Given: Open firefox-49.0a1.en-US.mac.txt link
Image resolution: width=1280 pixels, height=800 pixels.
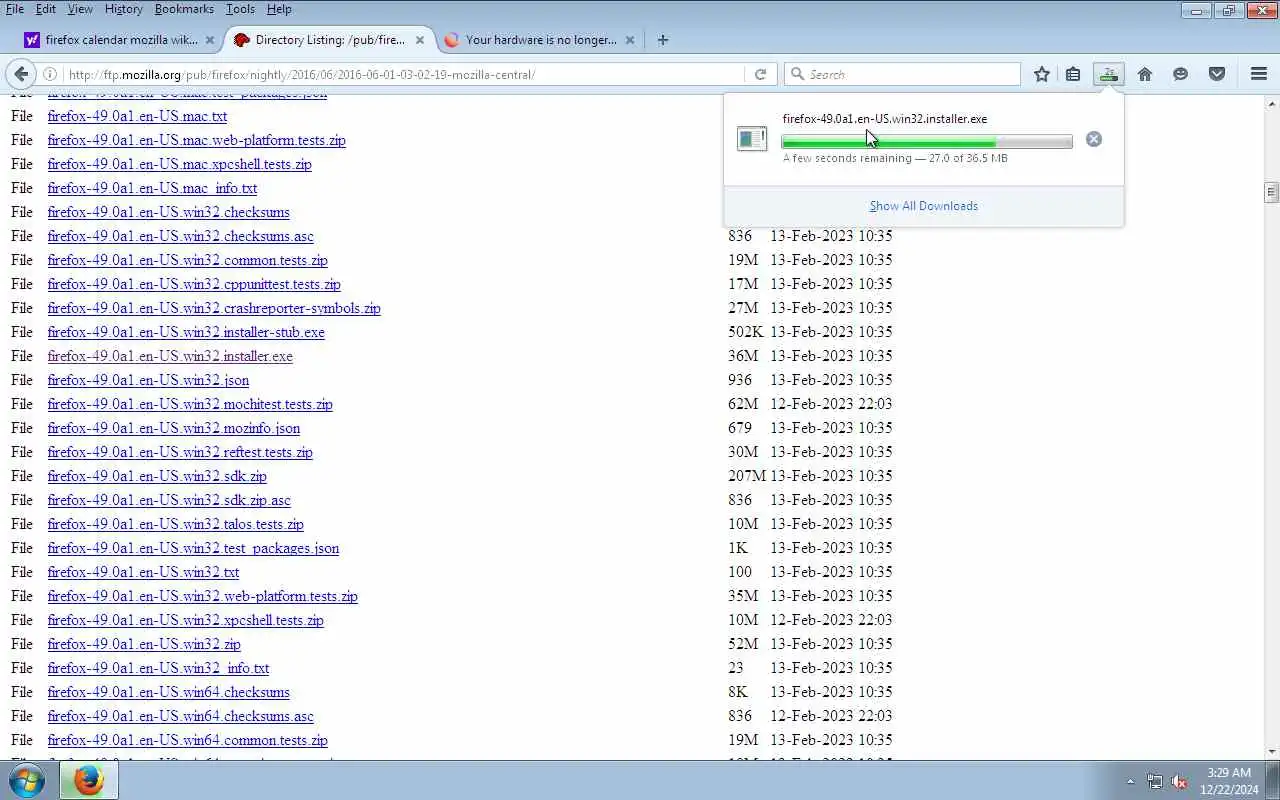Looking at the screenshot, I should pyautogui.click(x=138, y=116).
